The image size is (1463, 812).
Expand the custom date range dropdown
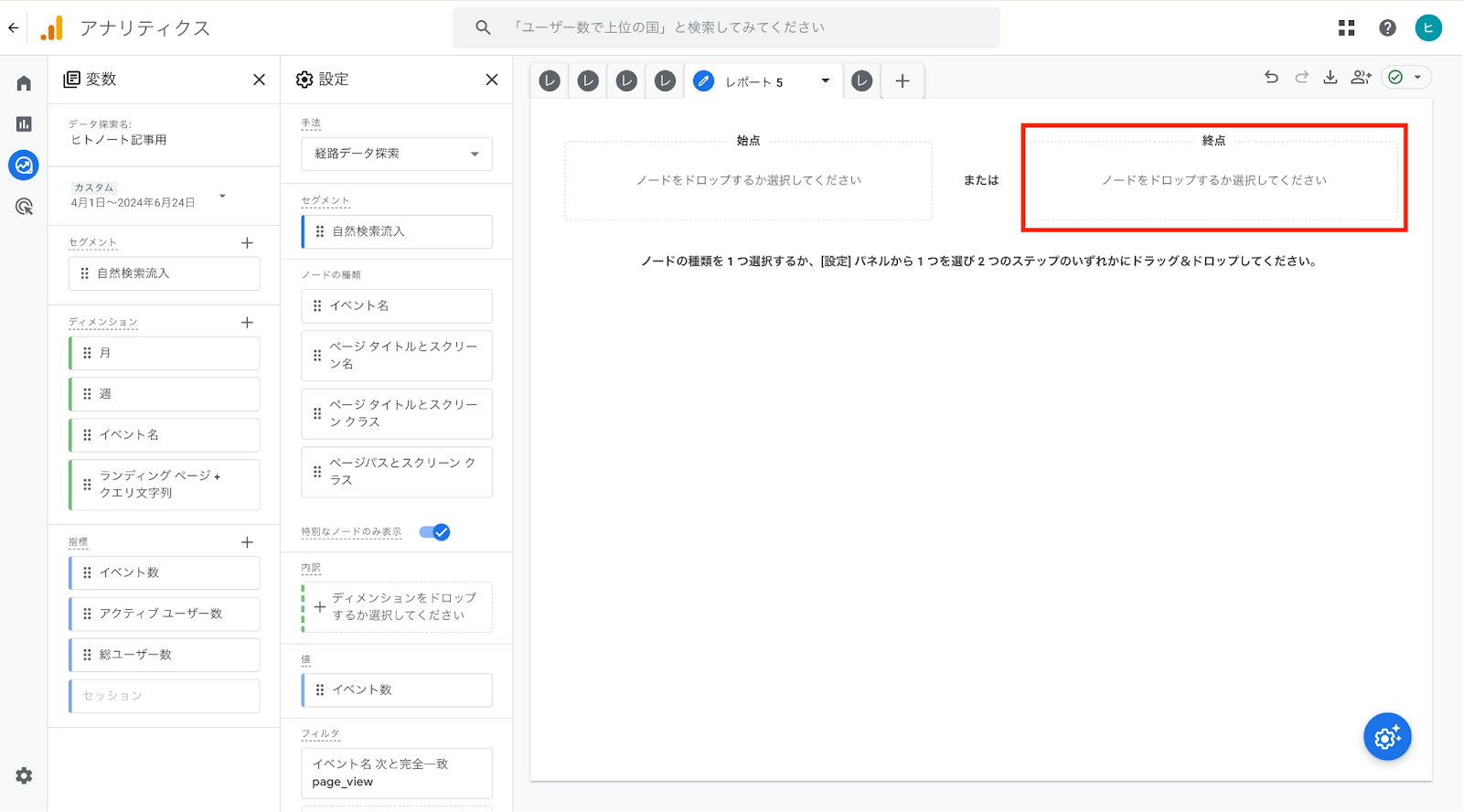[x=222, y=196]
